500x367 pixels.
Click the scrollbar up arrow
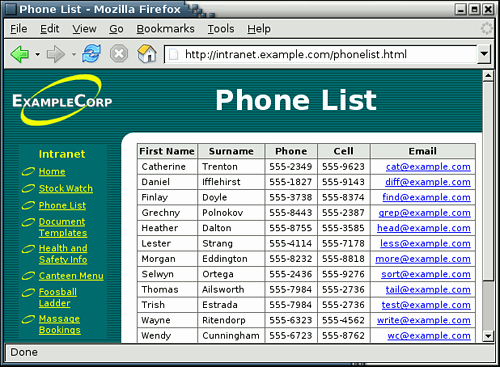[488, 76]
